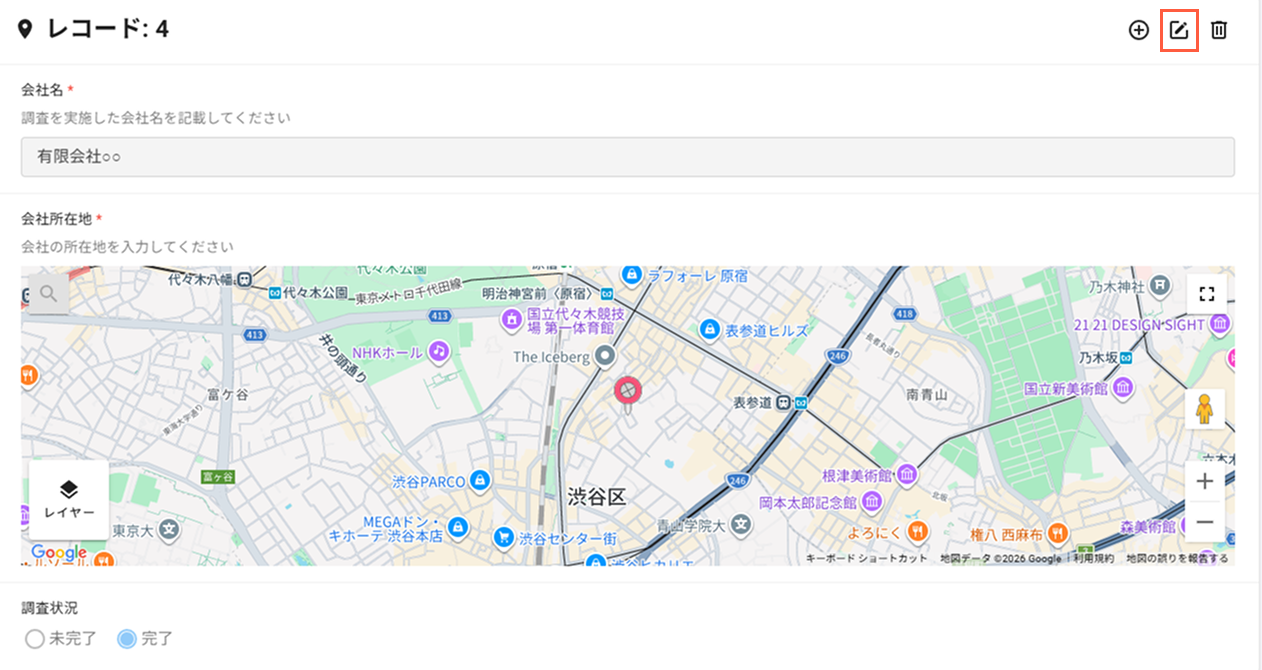Expand the レイヤー layers panel

[69, 499]
